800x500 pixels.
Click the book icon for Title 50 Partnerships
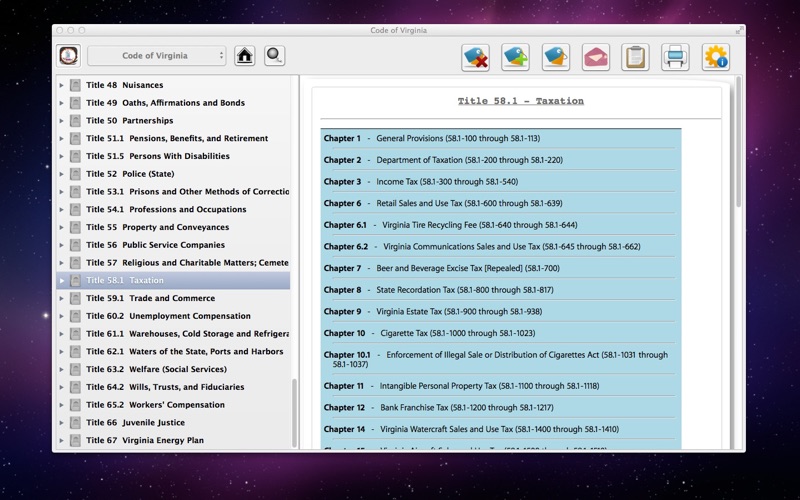click(76, 121)
